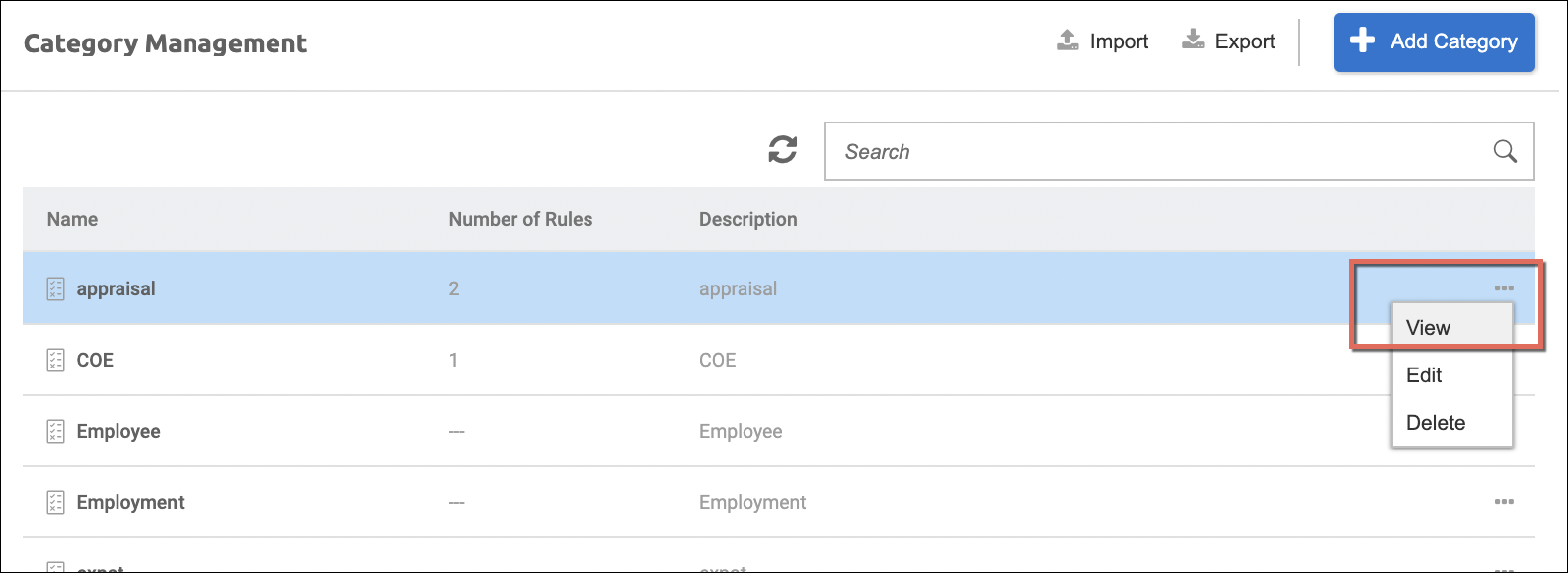Click the Import text link
Viewport: 1568px width, 573px height.
1119,41
